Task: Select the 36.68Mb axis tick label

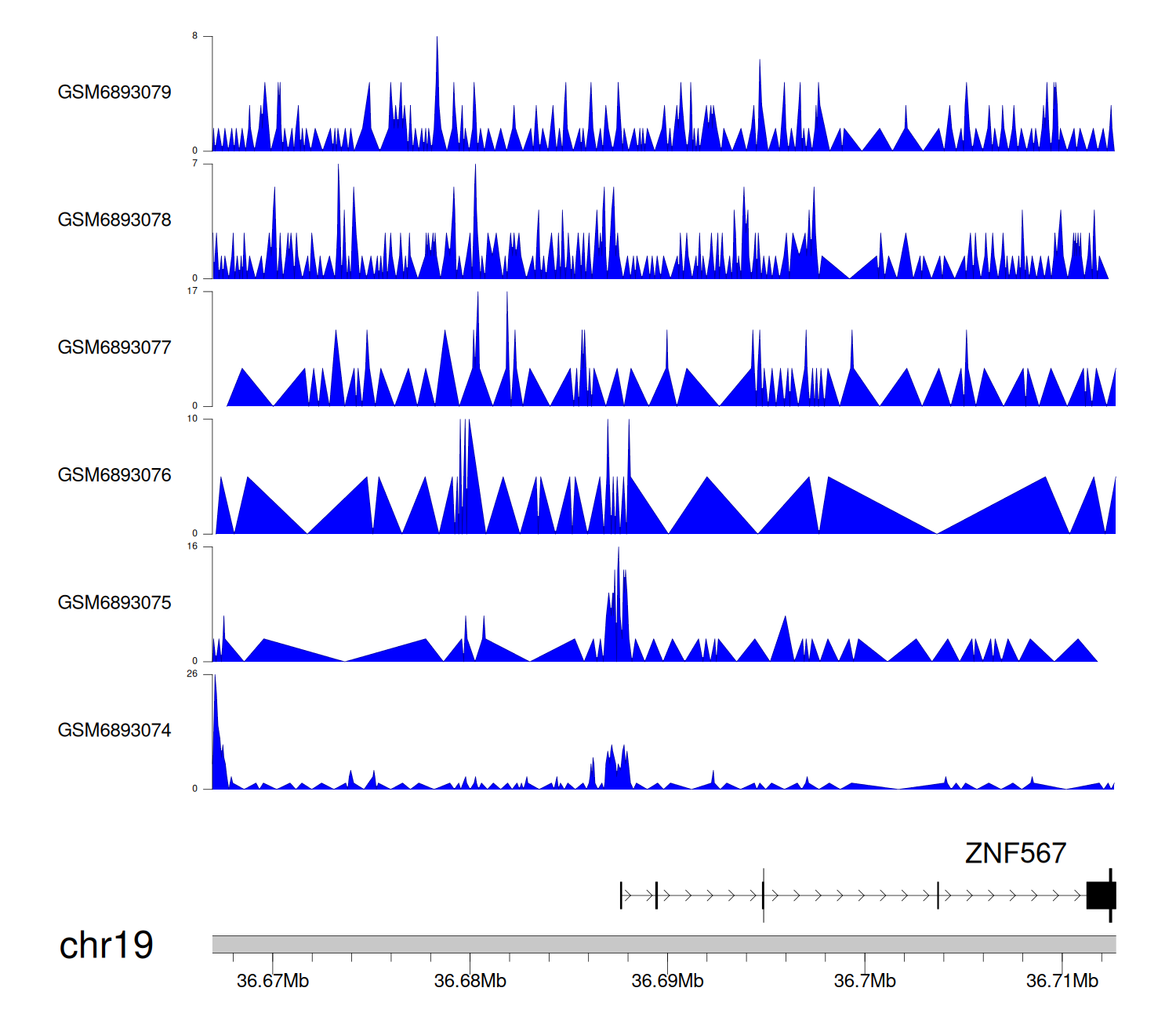Action: point(470,981)
